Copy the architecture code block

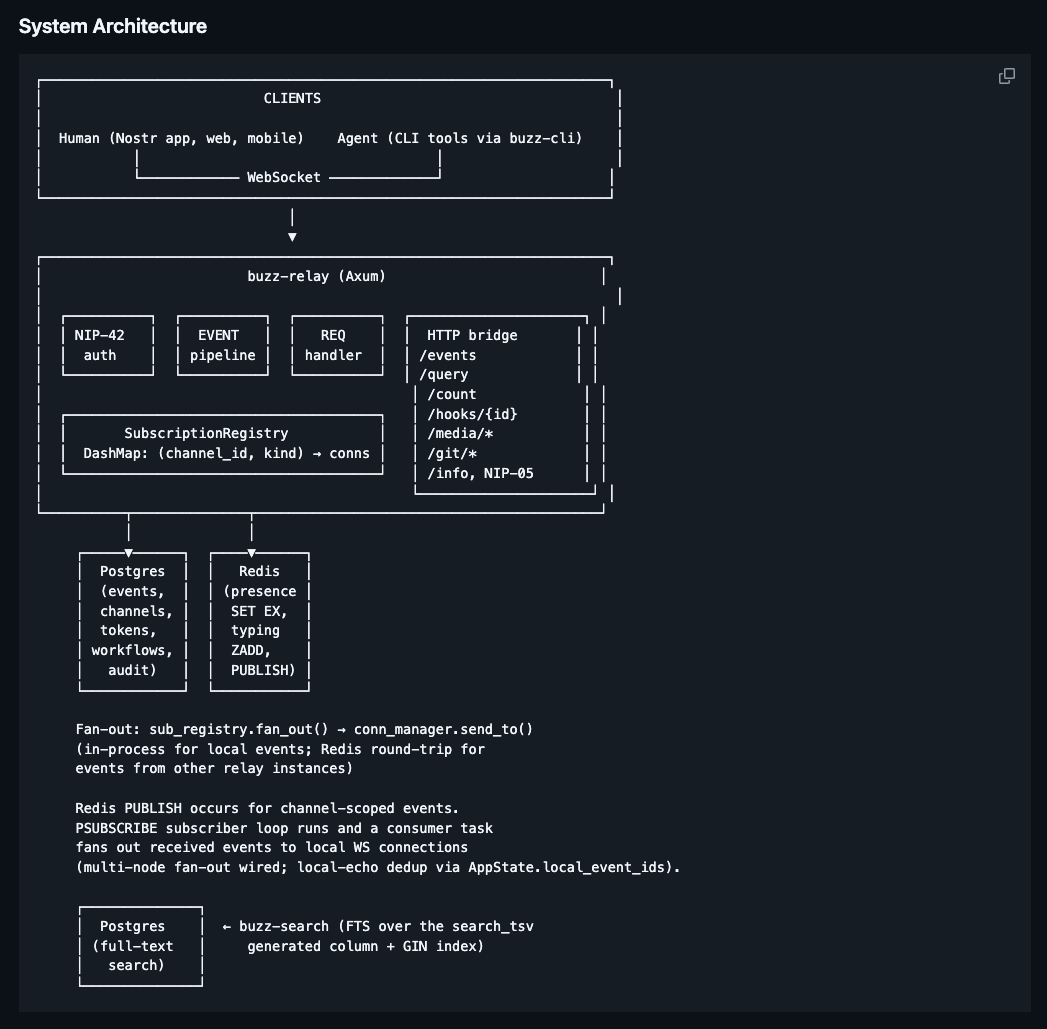1006,76
